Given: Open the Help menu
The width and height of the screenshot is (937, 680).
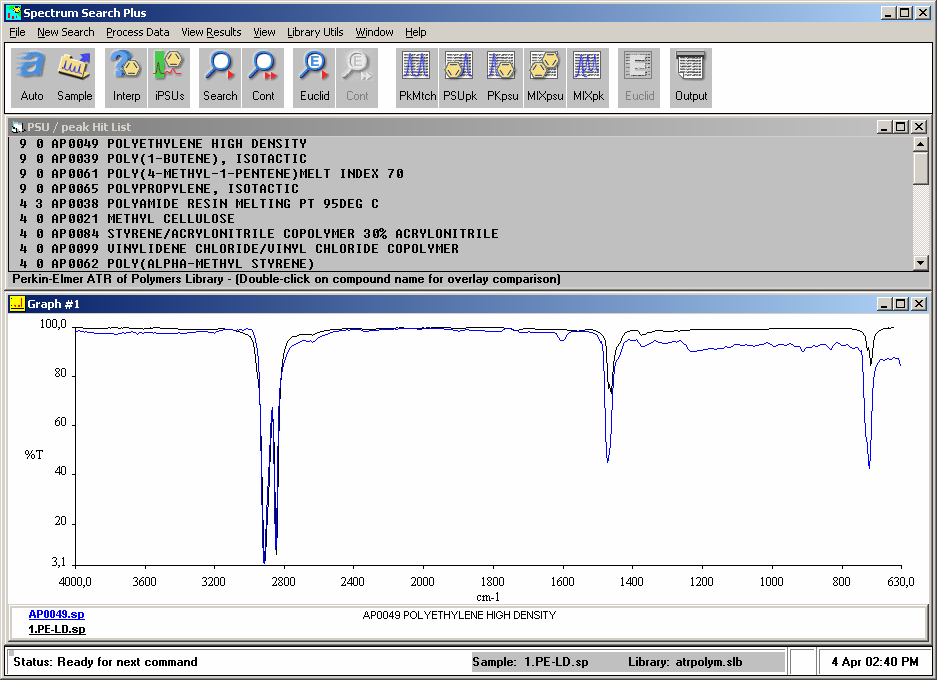Looking at the screenshot, I should pos(415,32).
